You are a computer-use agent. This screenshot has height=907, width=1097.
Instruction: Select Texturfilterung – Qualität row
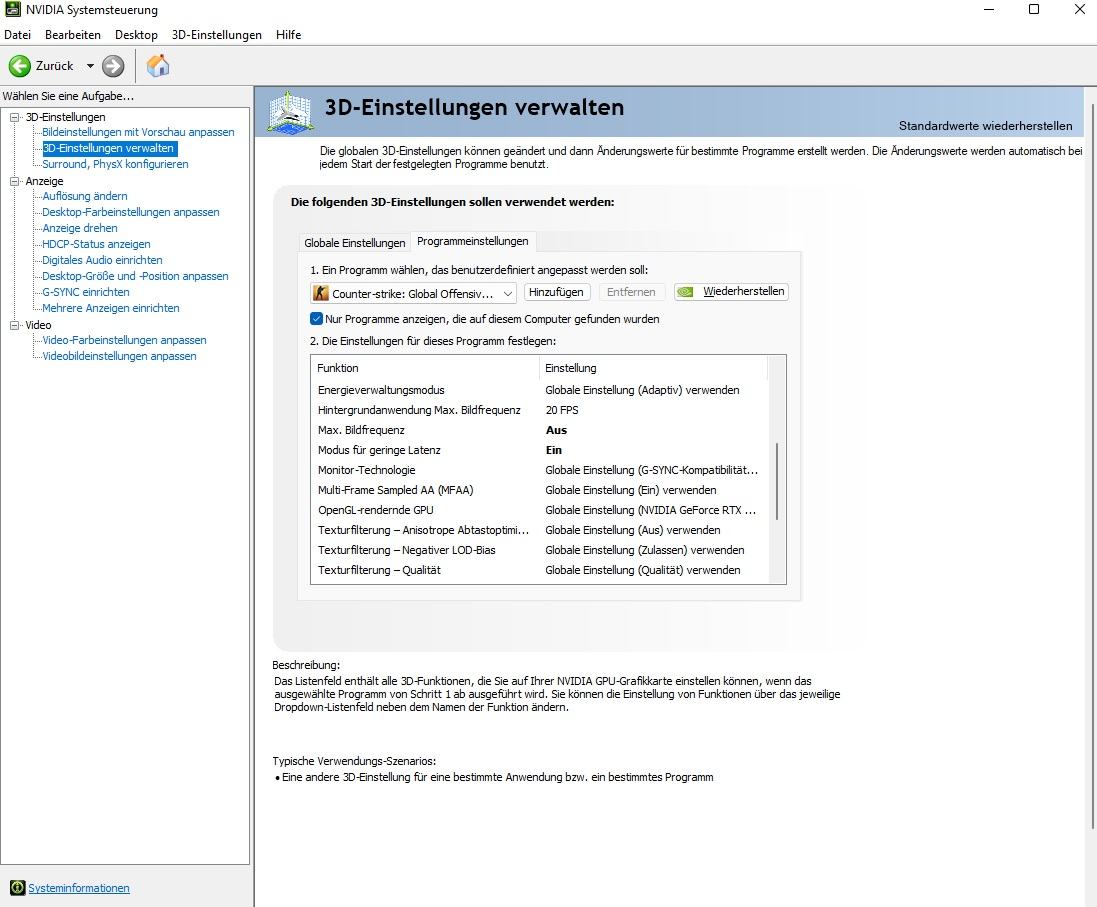(539, 570)
